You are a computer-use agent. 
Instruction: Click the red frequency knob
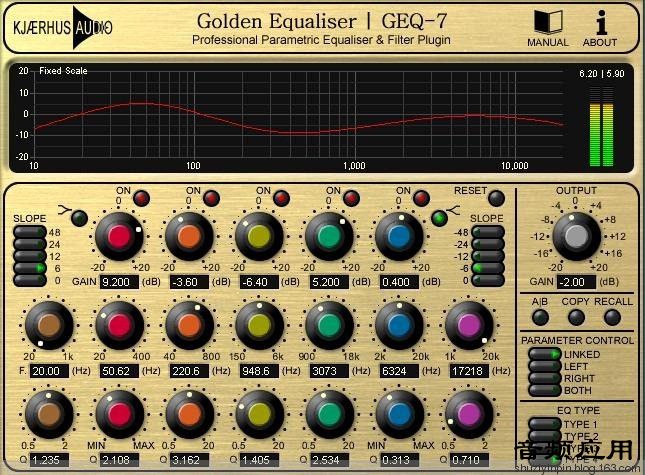[119, 325]
